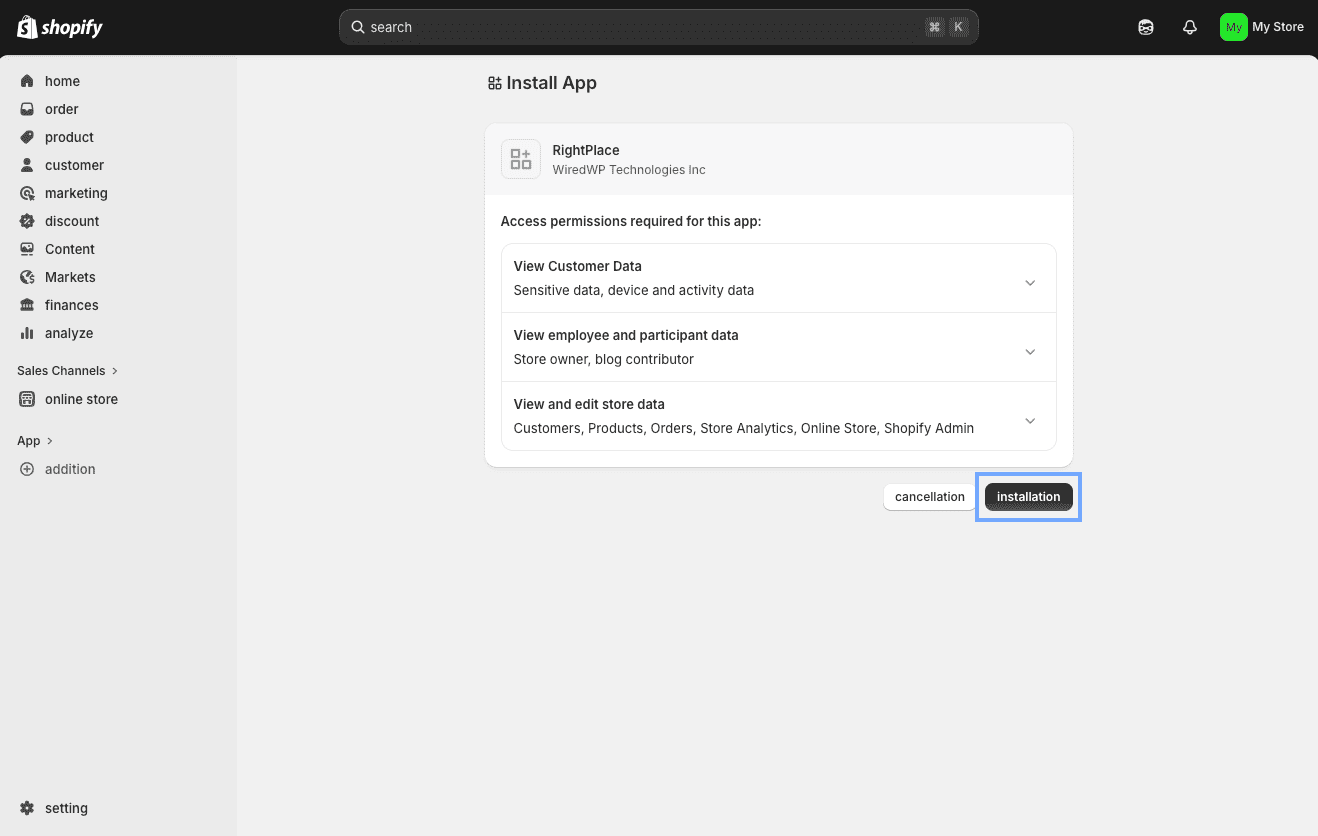The width and height of the screenshot is (1318, 836).
Task: Click the RightPlace app logo
Action: pos(520,158)
